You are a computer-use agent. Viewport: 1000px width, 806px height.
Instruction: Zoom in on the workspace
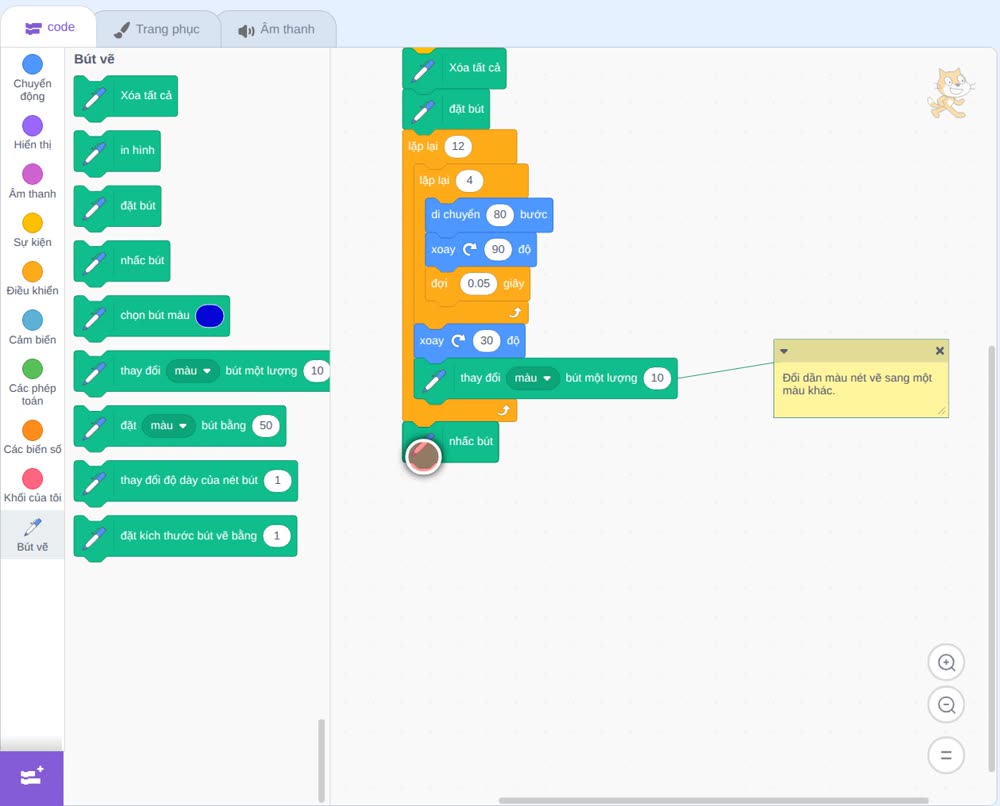pos(946,663)
